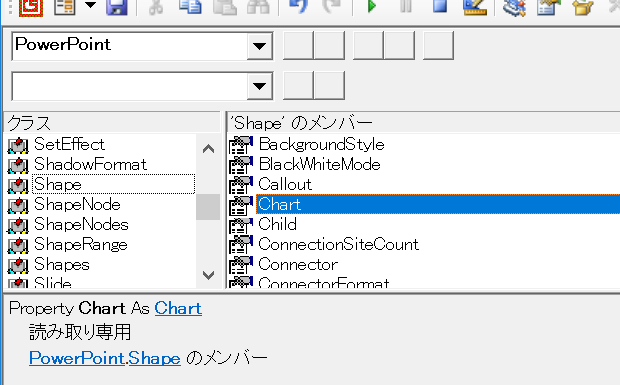This screenshot has width=620, height=385.
Task: Click the 'Shape' のメンバー list header
Action: coord(424,123)
